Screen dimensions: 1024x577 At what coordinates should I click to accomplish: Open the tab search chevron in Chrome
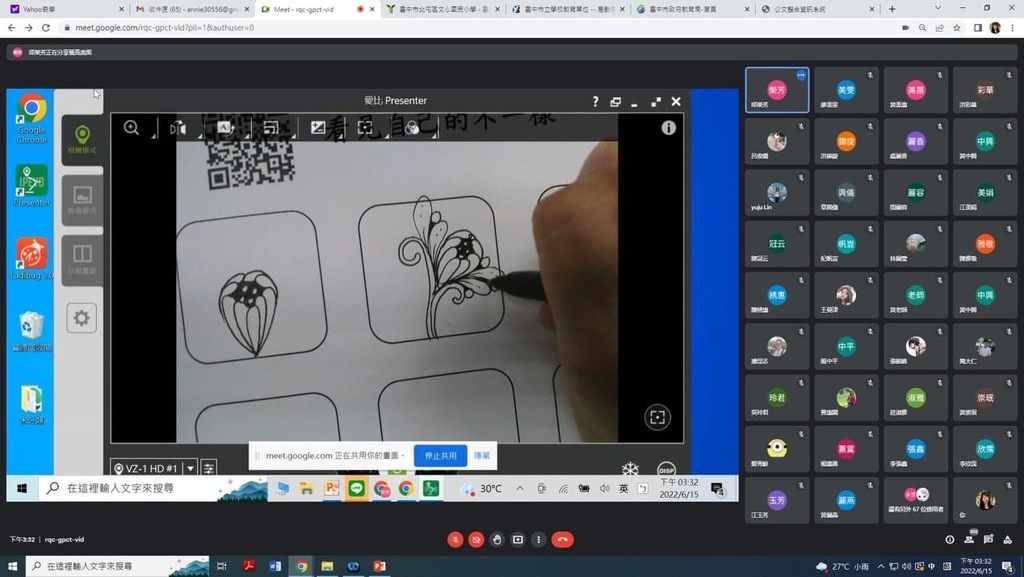(x=938, y=8)
